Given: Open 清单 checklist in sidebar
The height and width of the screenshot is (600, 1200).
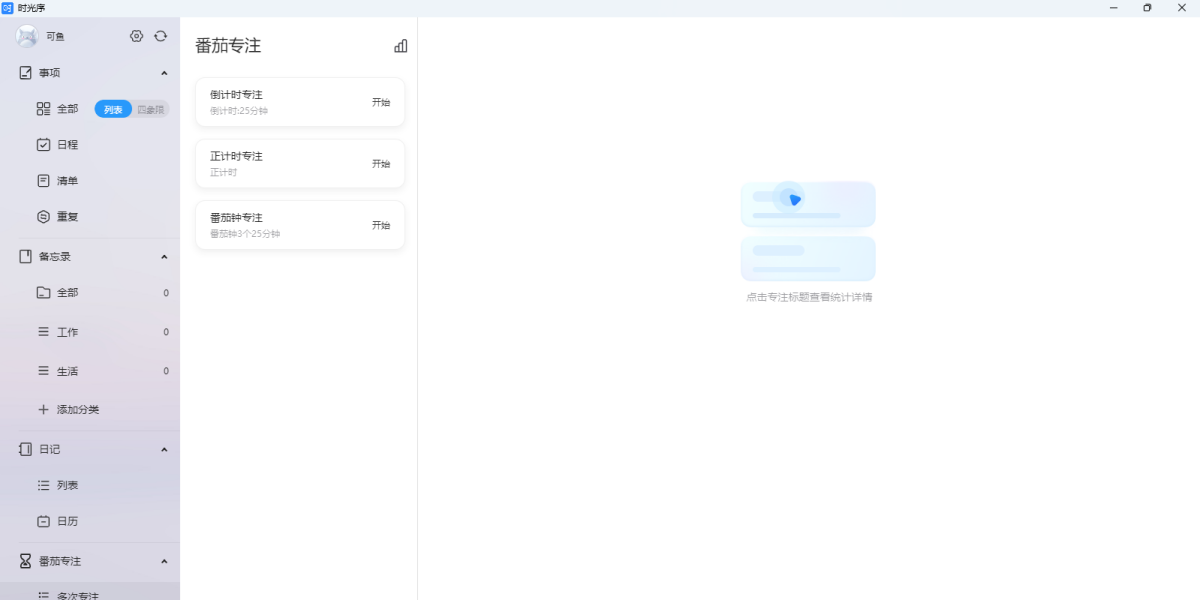Looking at the screenshot, I should click(67, 181).
